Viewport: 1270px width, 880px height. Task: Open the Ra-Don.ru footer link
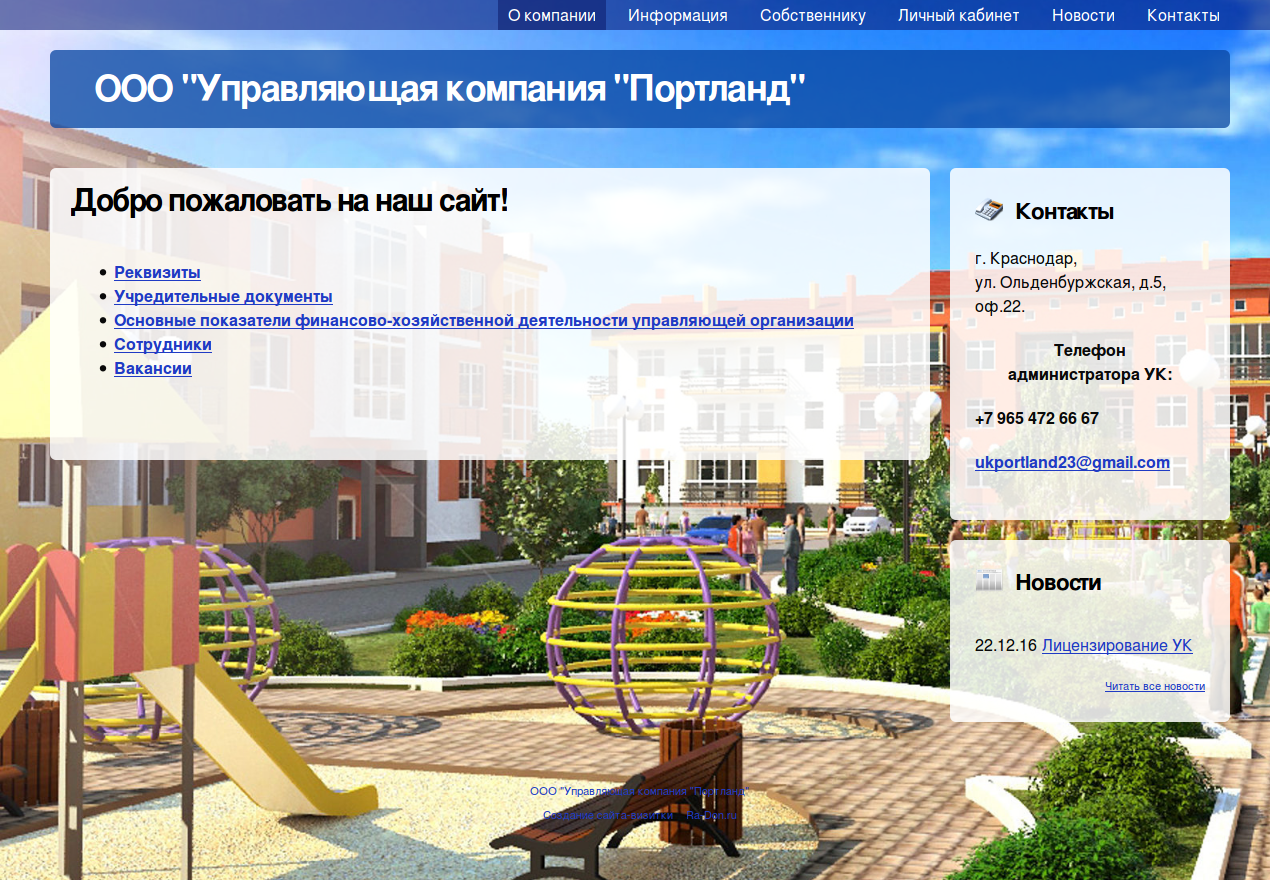click(711, 816)
